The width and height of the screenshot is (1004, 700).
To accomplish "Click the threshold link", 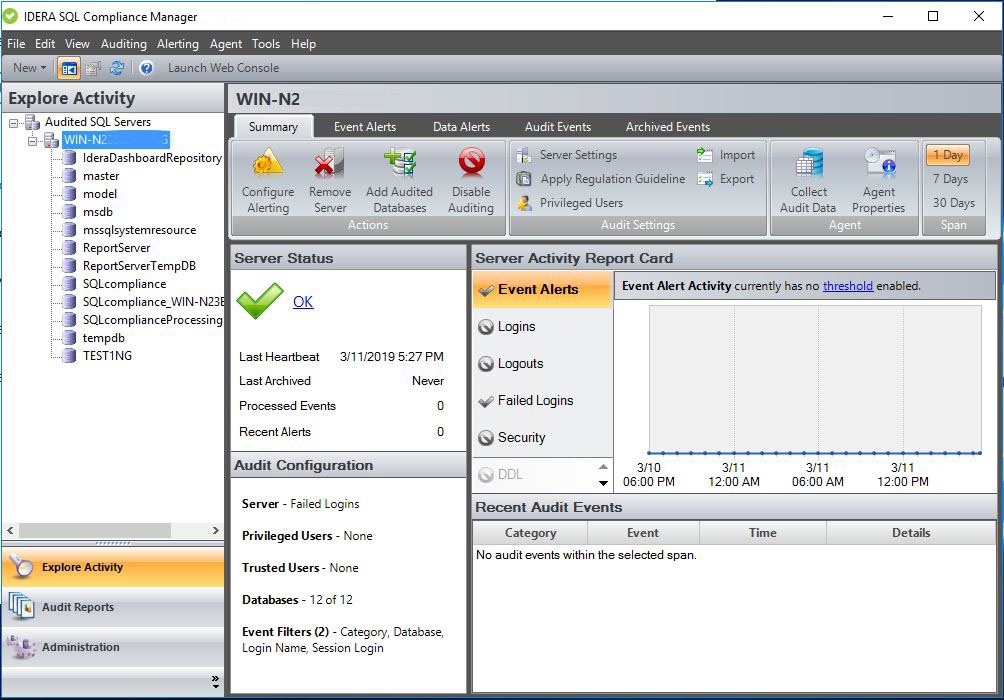I will point(848,286).
